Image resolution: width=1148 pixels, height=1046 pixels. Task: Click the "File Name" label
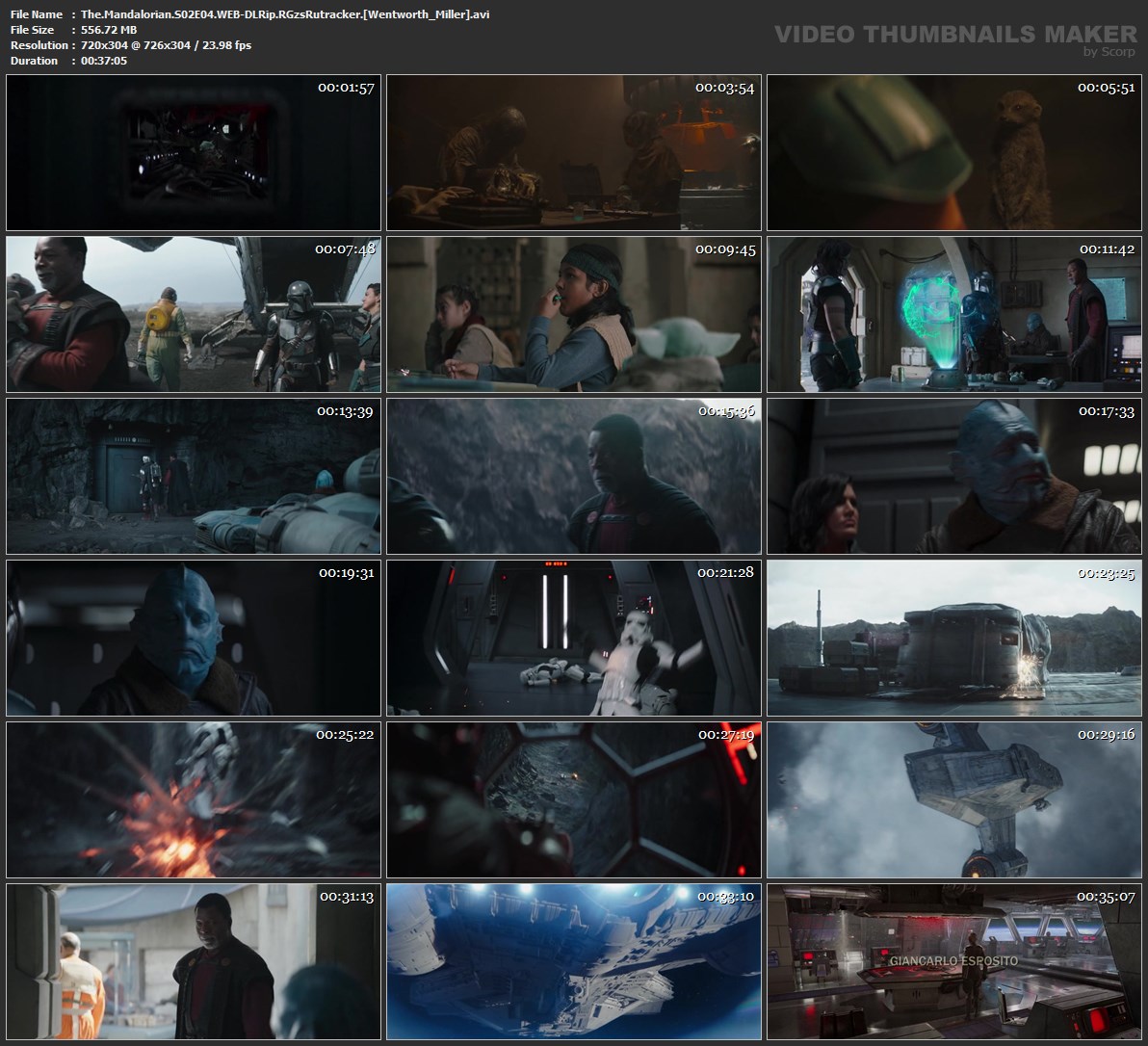[37, 14]
